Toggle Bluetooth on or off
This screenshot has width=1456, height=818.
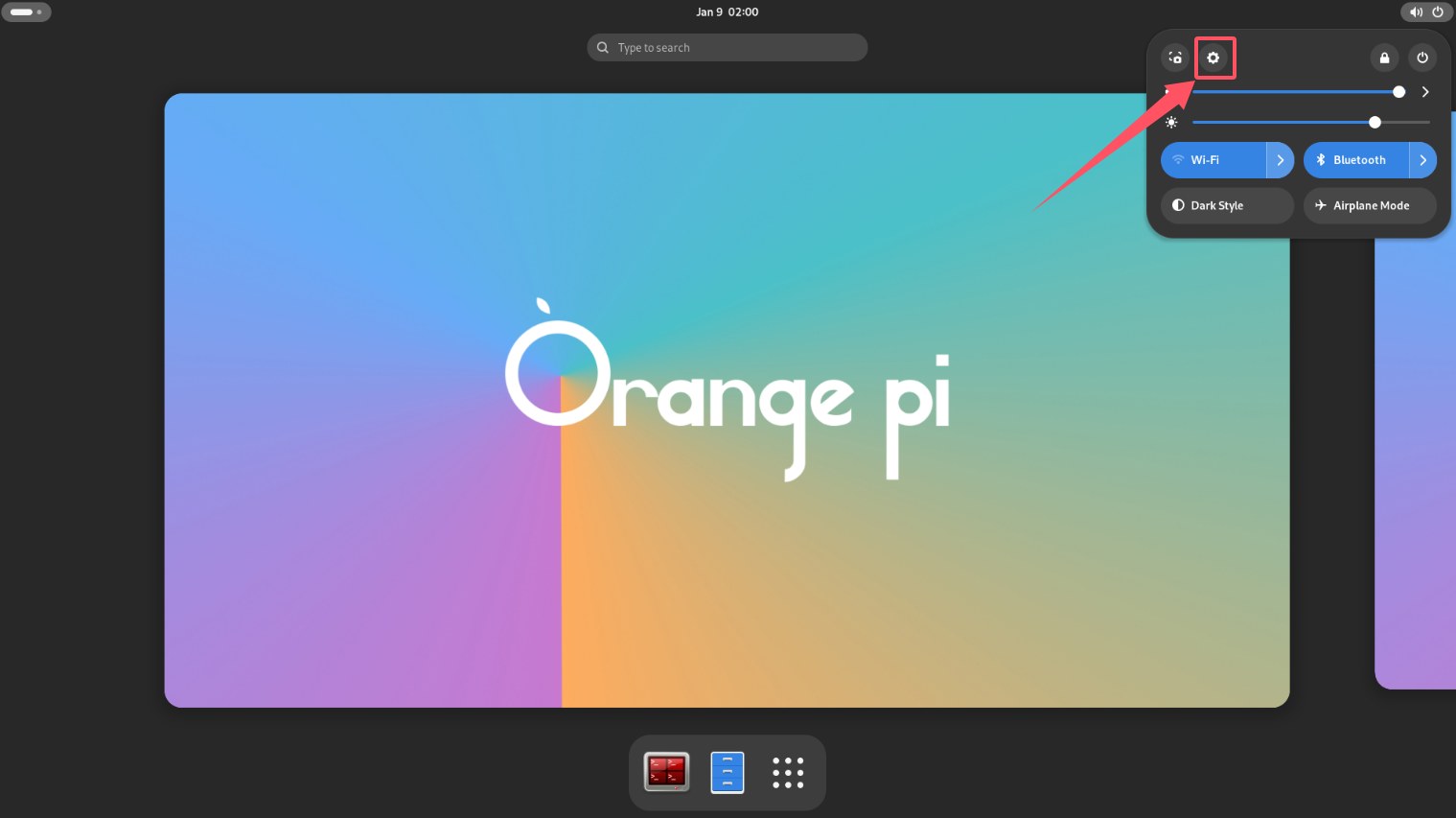click(x=1356, y=160)
